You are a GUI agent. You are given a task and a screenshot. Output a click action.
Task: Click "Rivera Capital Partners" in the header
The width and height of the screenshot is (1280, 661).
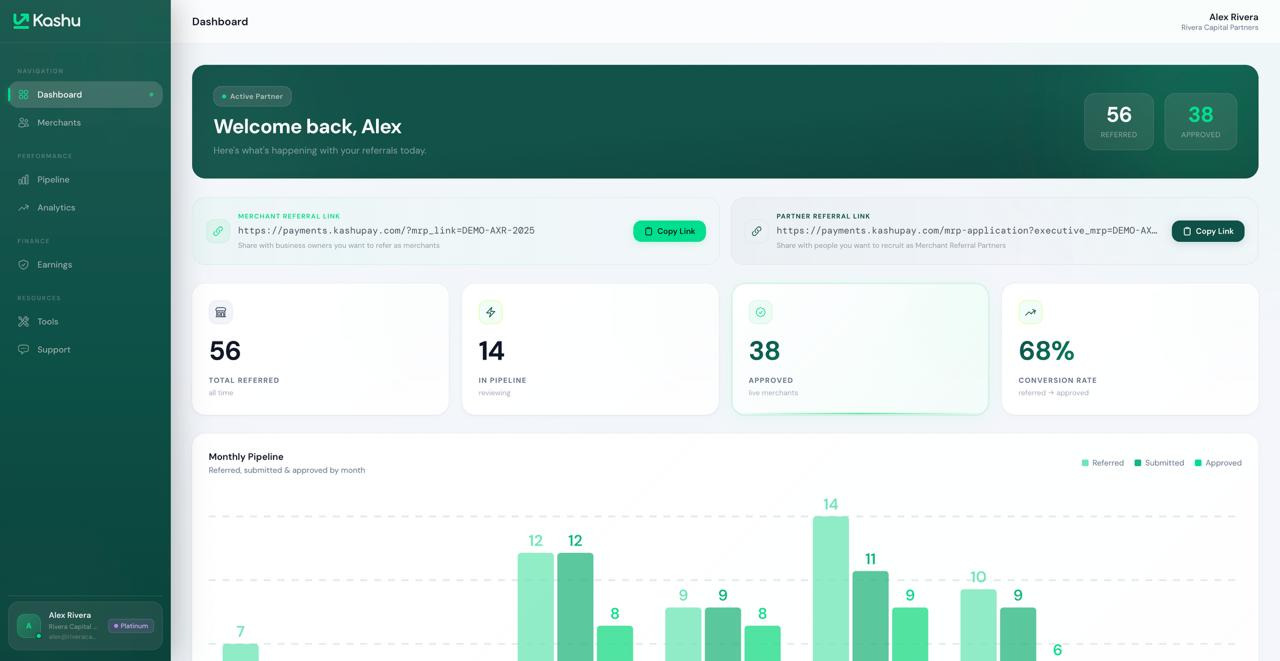coord(1220,28)
